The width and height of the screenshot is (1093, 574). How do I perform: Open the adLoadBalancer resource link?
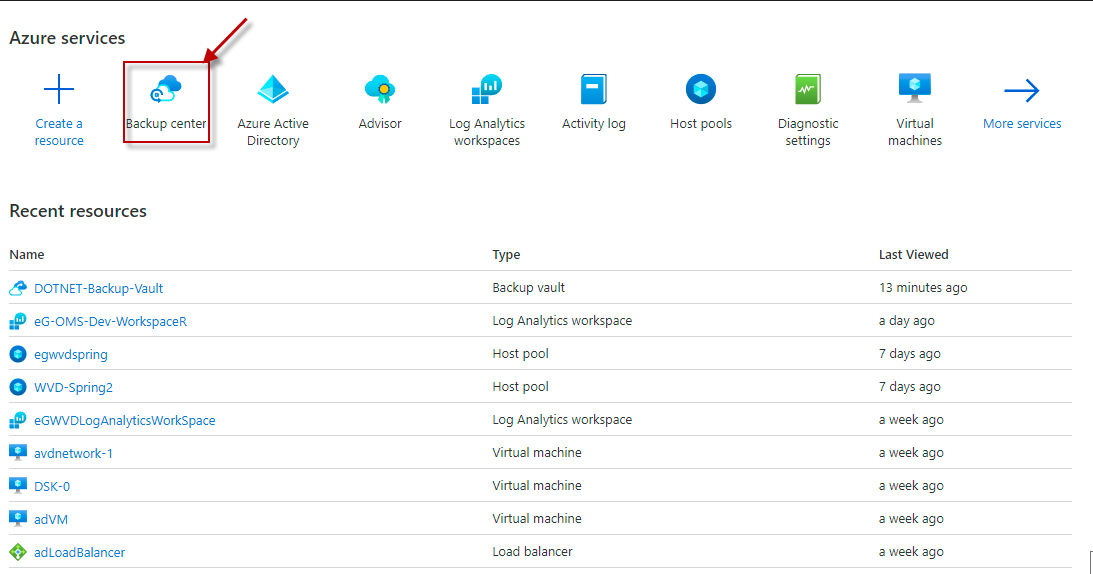point(79,552)
